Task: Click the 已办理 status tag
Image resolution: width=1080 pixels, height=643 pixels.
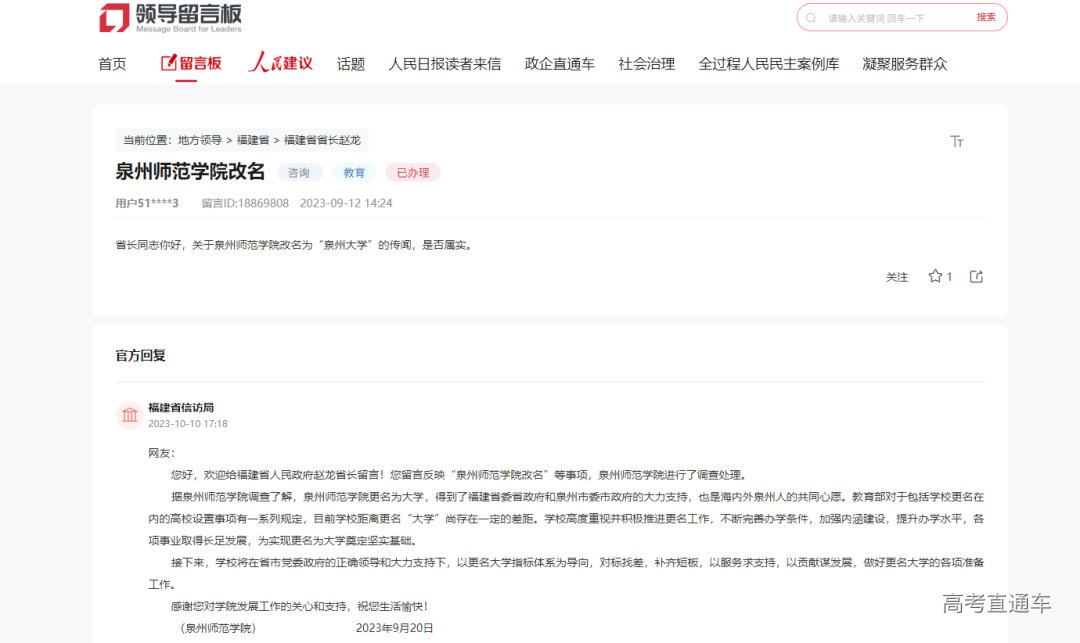Action: tap(413, 172)
